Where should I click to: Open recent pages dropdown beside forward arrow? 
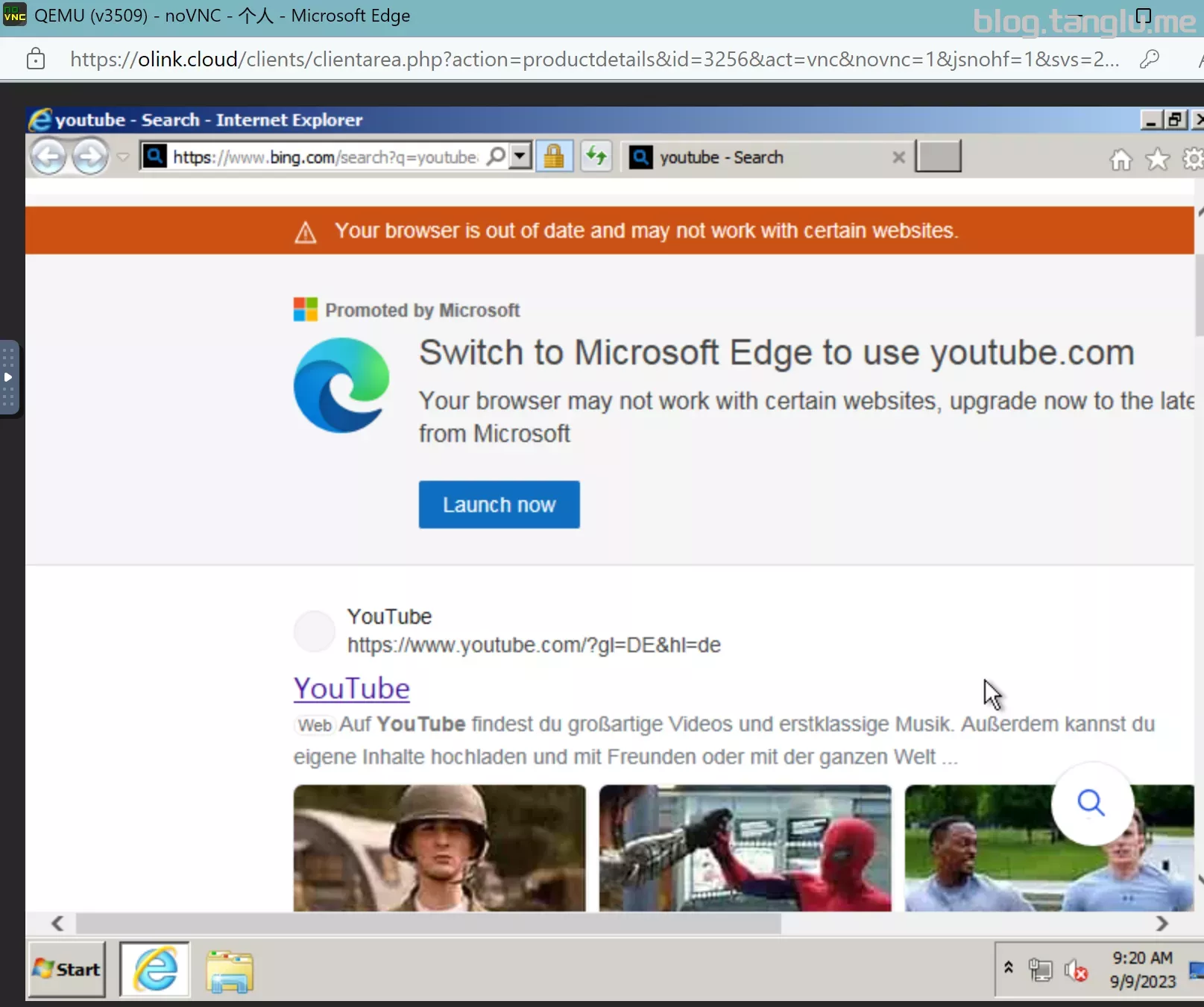[124, 157]
